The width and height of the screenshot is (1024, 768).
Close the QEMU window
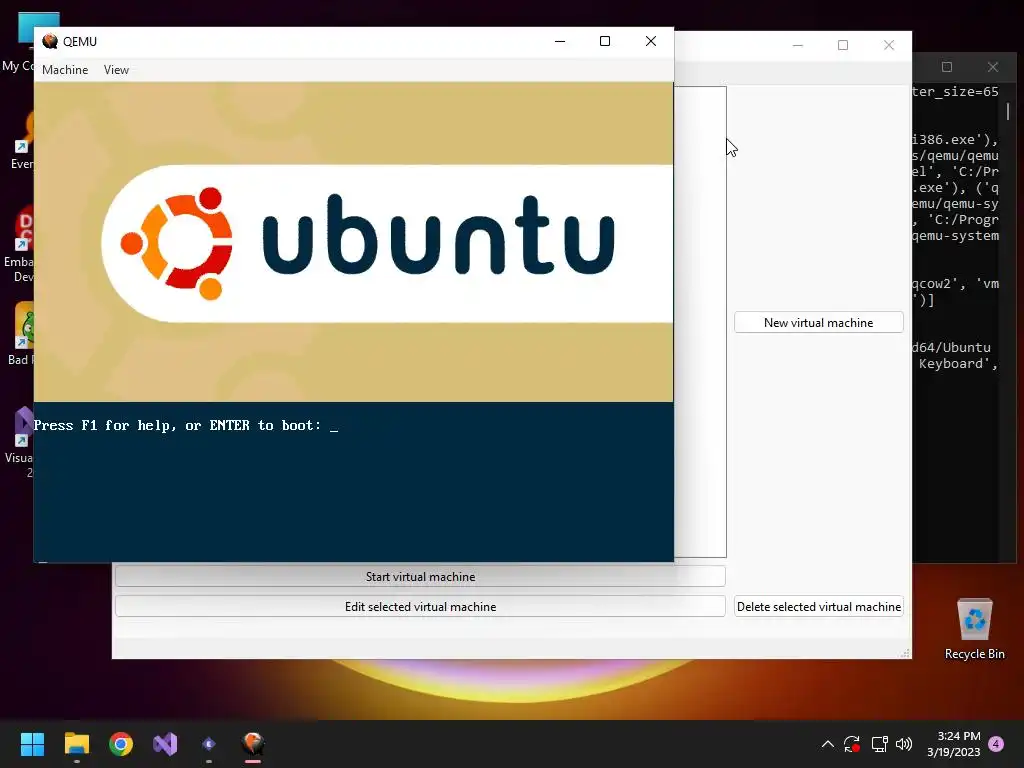pyautogui.click(x=650, y=41)
